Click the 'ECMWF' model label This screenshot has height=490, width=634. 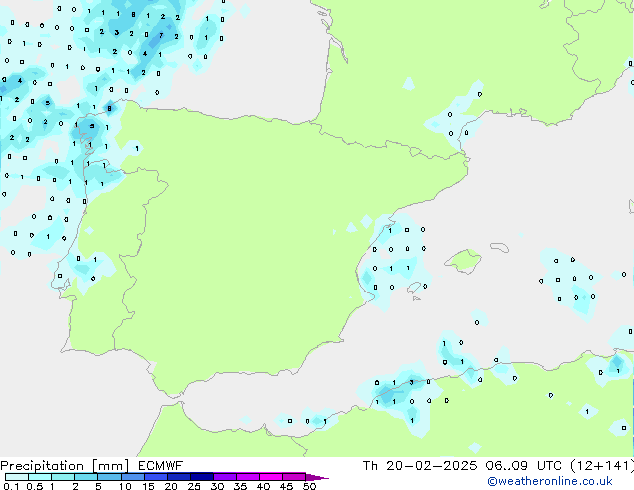(x=160, y=466)
